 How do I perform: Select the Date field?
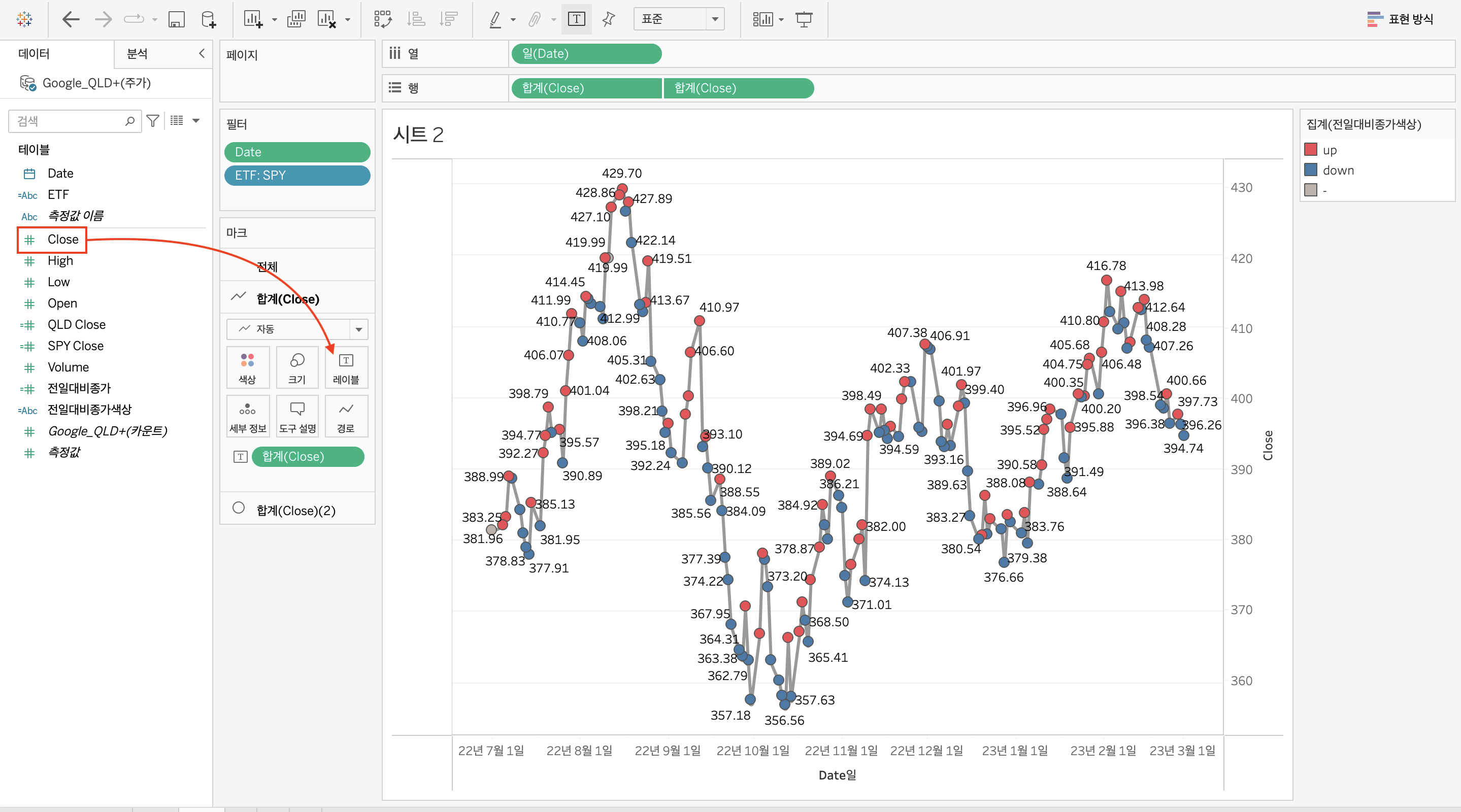click(x=60, y=173)
